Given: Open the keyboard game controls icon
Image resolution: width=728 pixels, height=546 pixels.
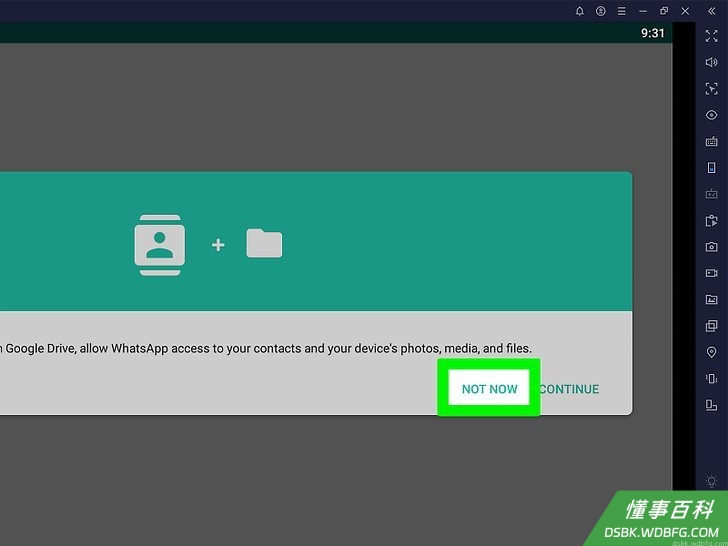Looking at the screenshot, I should coord(711,141).
